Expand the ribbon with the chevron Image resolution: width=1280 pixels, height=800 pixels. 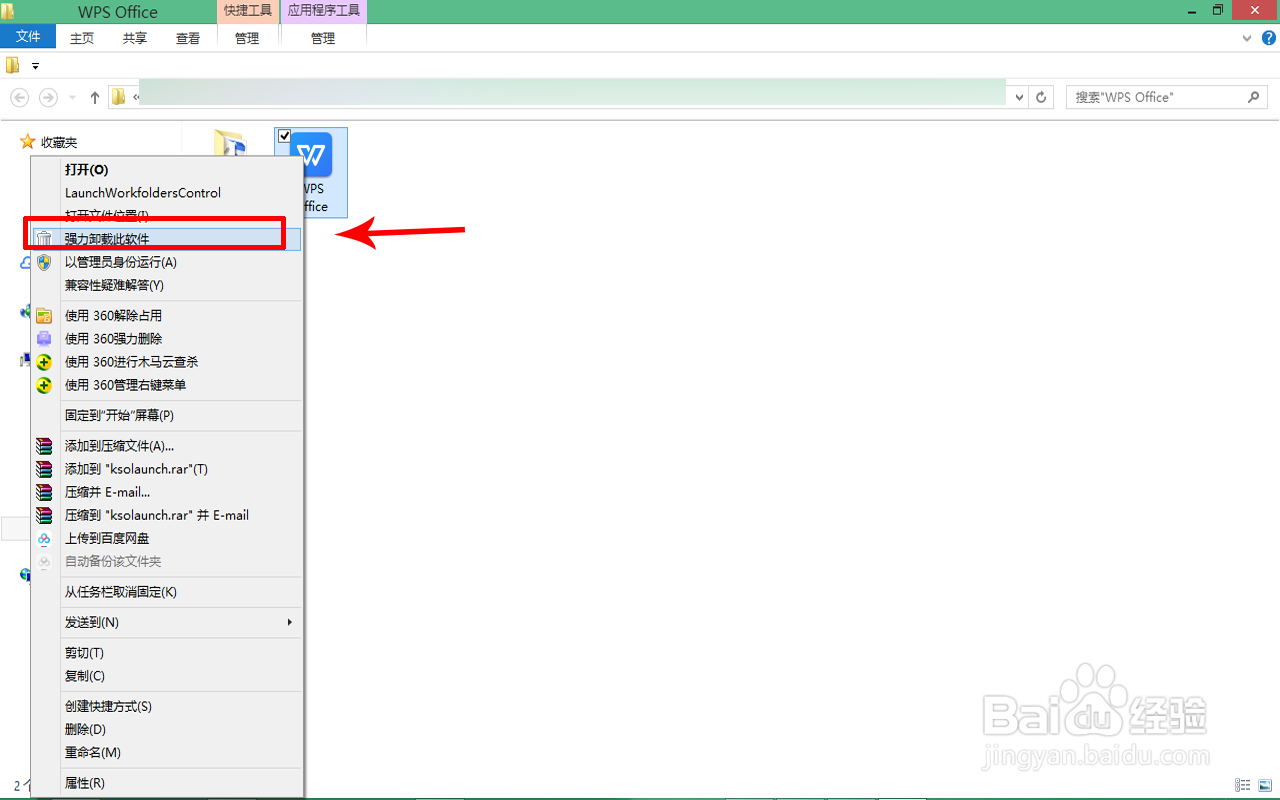coord(1247,38)
